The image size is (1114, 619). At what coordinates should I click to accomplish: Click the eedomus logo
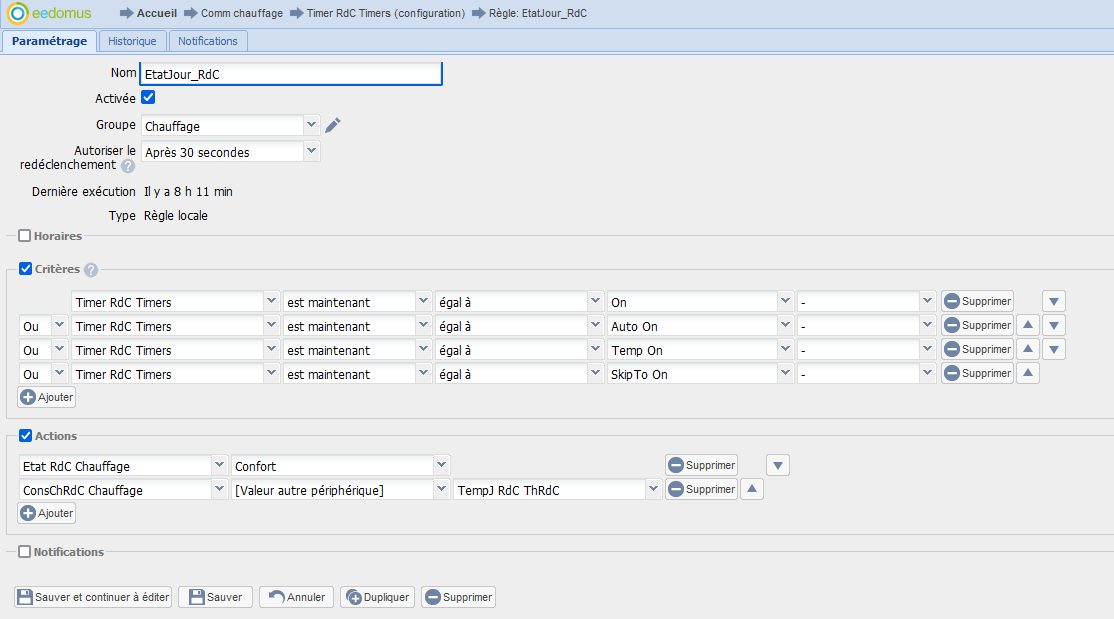pos(49,13)
